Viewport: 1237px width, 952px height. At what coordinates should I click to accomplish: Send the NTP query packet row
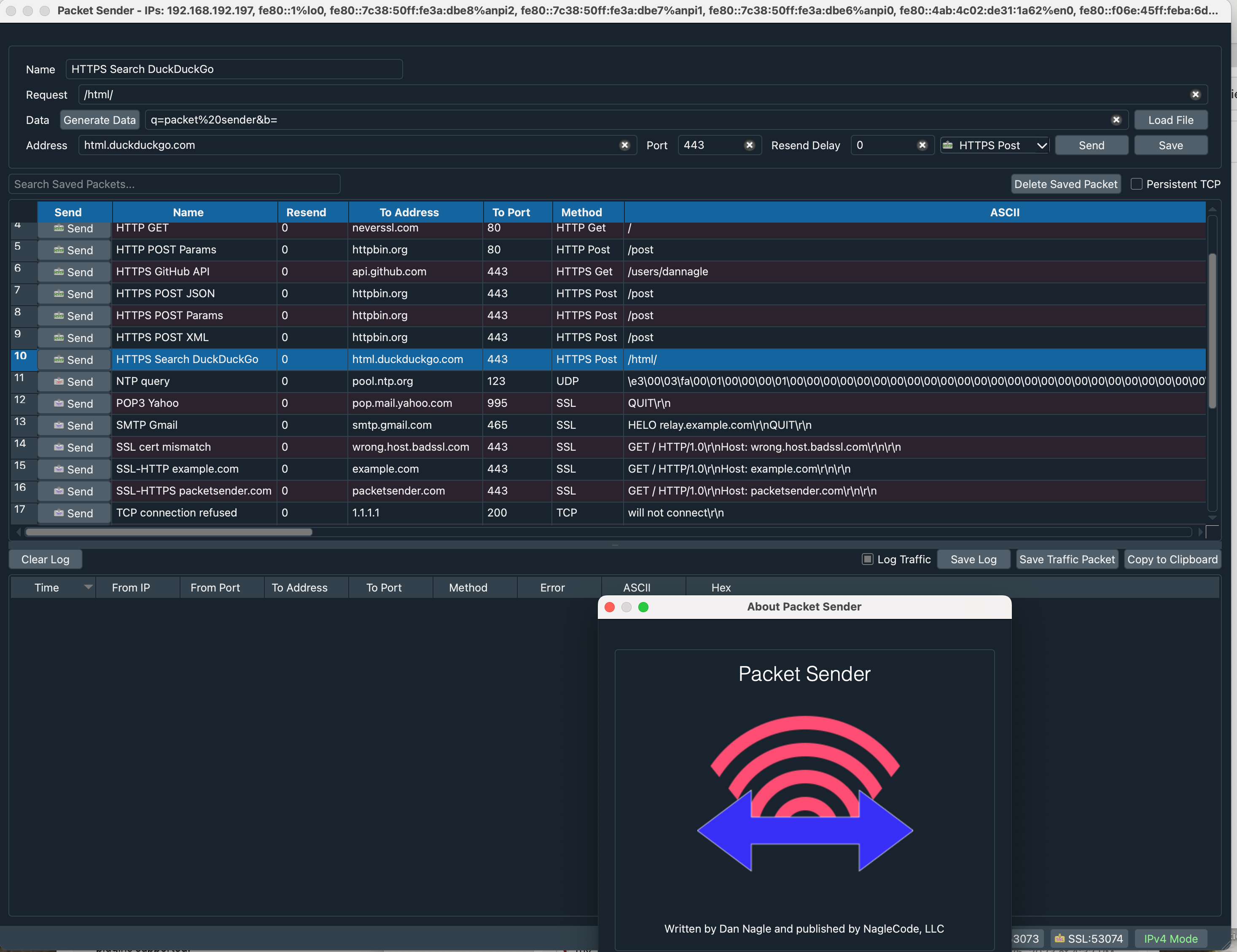[x=74, y=382]
